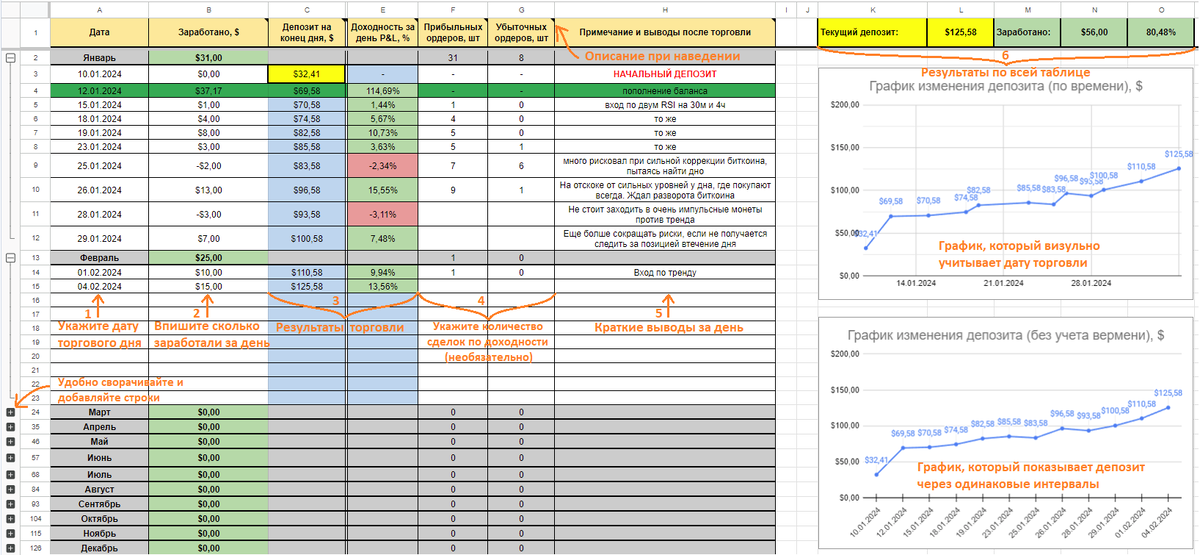This screenshot has height=555, width=1200.
Task: Click 'Примечание и выводы после торговли' header
Action: point(665,33)
